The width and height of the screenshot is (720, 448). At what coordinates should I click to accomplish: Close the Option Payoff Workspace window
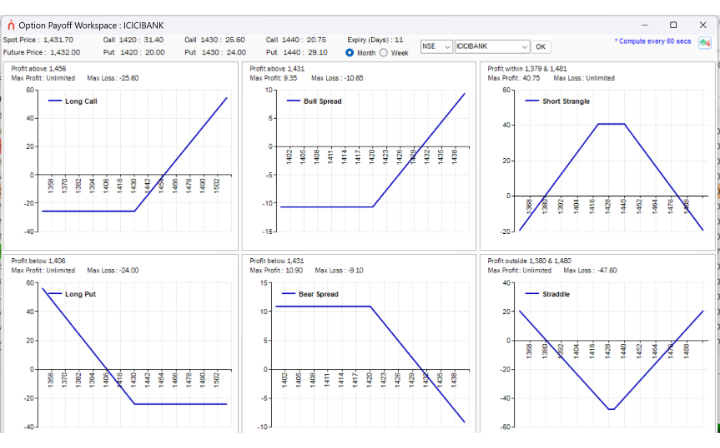[x=703, y=25]
